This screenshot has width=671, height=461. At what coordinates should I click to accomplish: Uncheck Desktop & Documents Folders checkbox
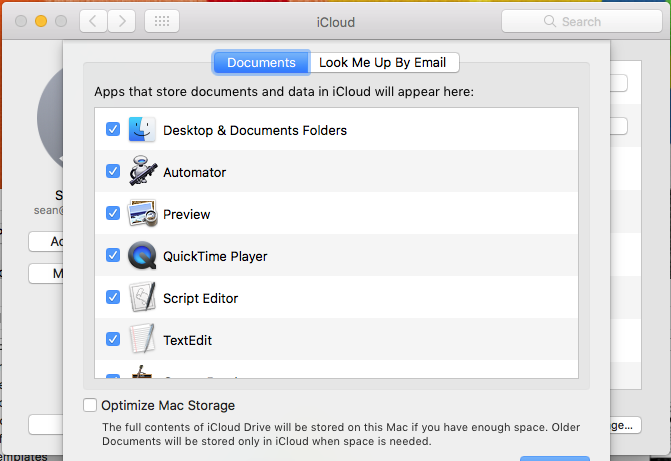coord(113,130)
